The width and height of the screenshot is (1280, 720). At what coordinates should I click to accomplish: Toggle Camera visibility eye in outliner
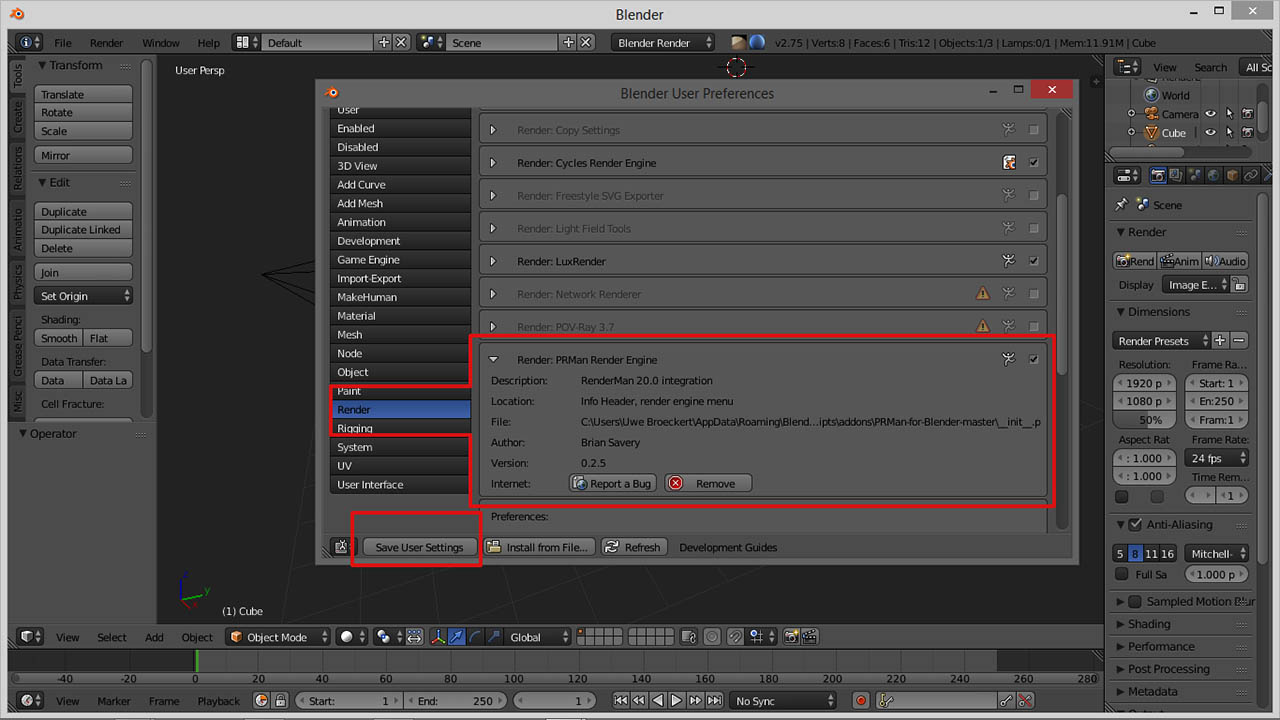tap(1210, 114)
